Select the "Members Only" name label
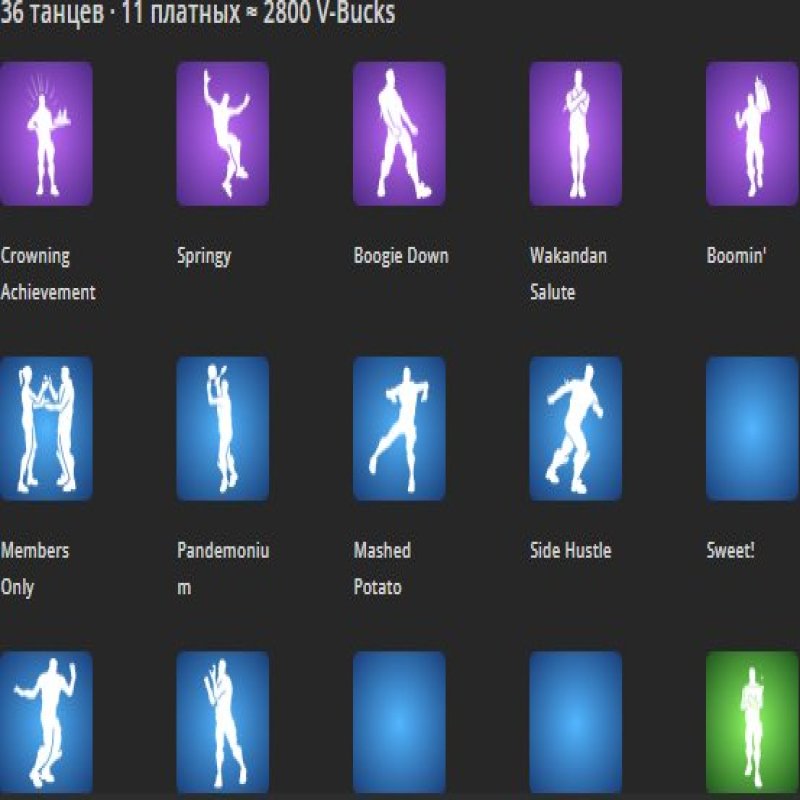Image resolution: width=800 pixels, height=800 pixels. [x=34, y=568]
